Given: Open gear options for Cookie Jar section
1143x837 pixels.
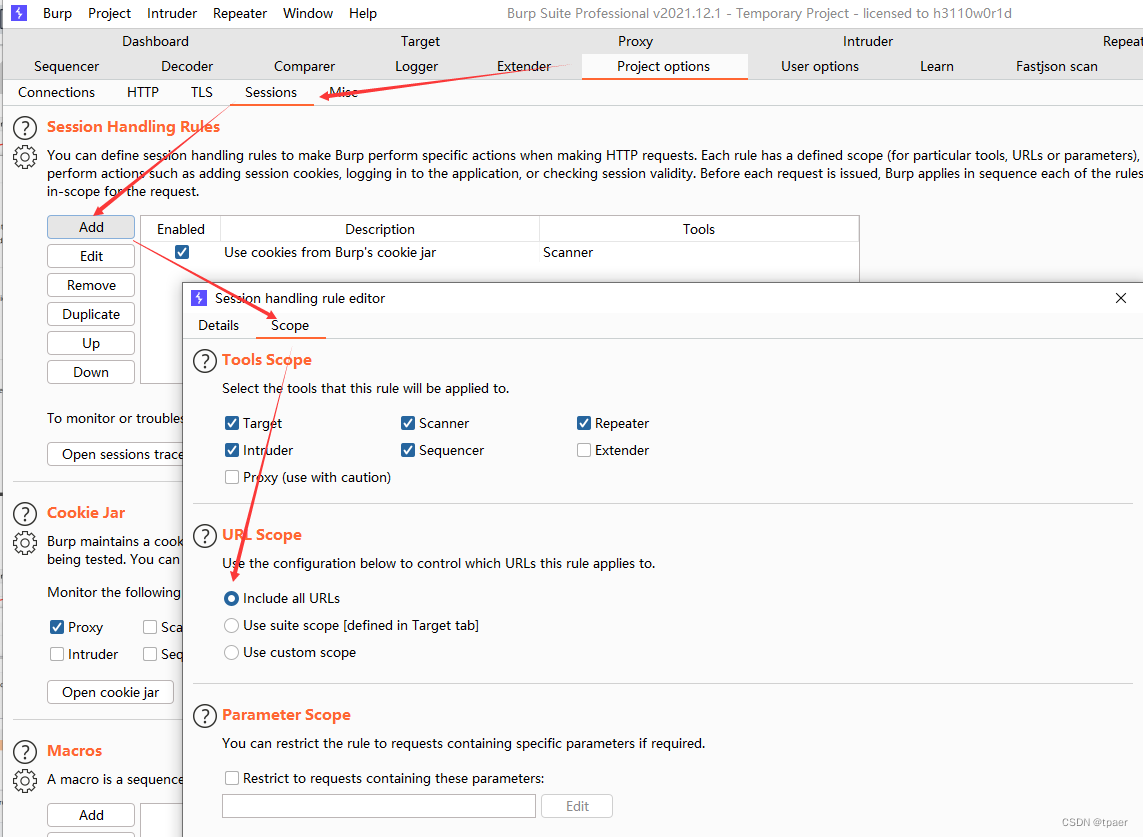Looking at the screenshot, I should [x=25, y=543].
